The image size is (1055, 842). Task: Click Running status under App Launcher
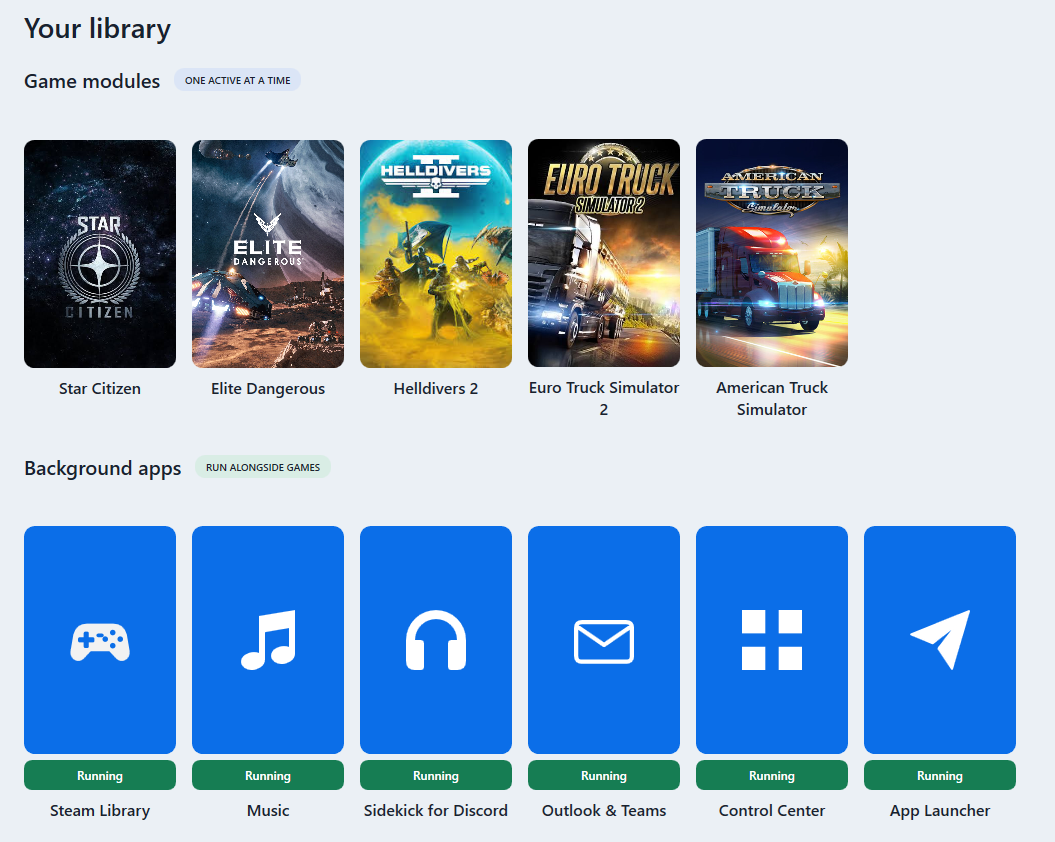click(x=940, y=775)
